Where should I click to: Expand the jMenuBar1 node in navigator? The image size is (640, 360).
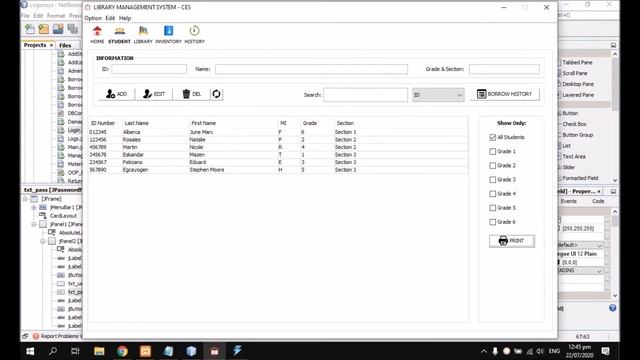(x=34, y=207)
